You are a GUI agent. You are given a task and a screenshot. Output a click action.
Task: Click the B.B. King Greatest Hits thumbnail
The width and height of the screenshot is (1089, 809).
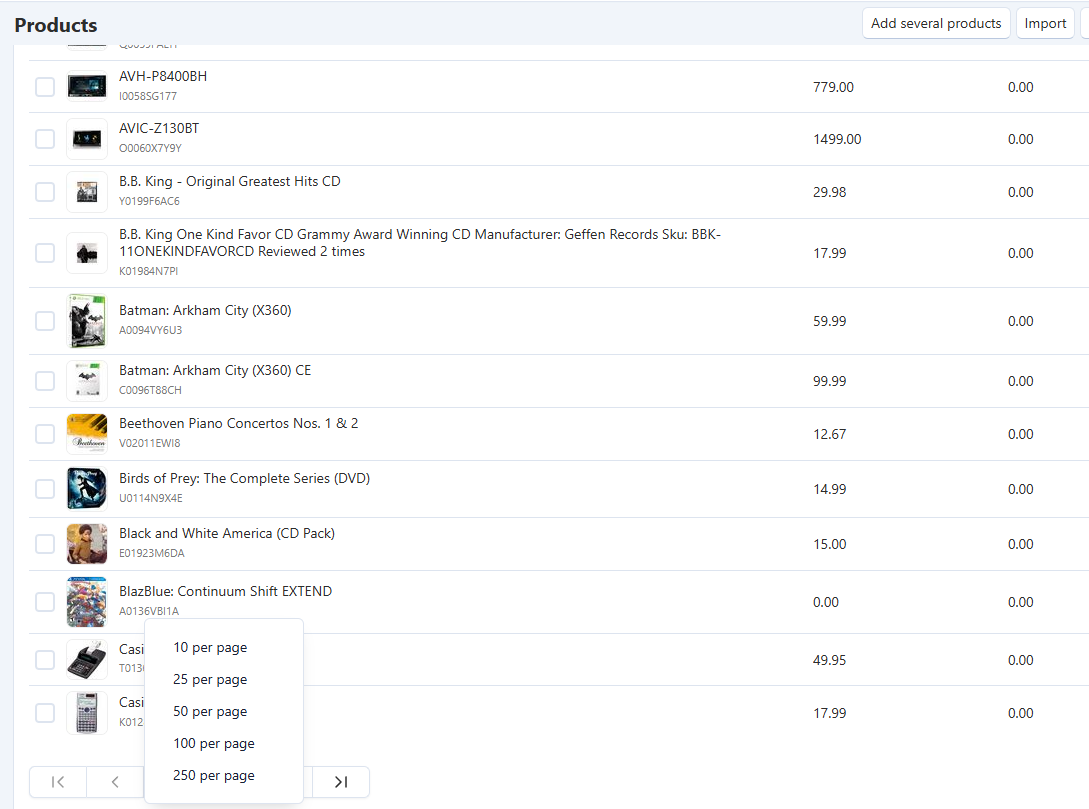coord(87,192)
